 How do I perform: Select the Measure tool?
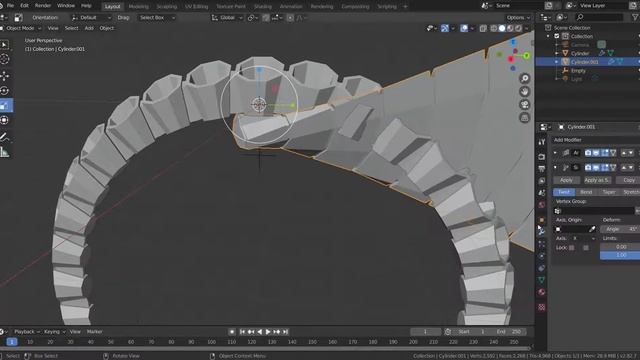[4, 152]
